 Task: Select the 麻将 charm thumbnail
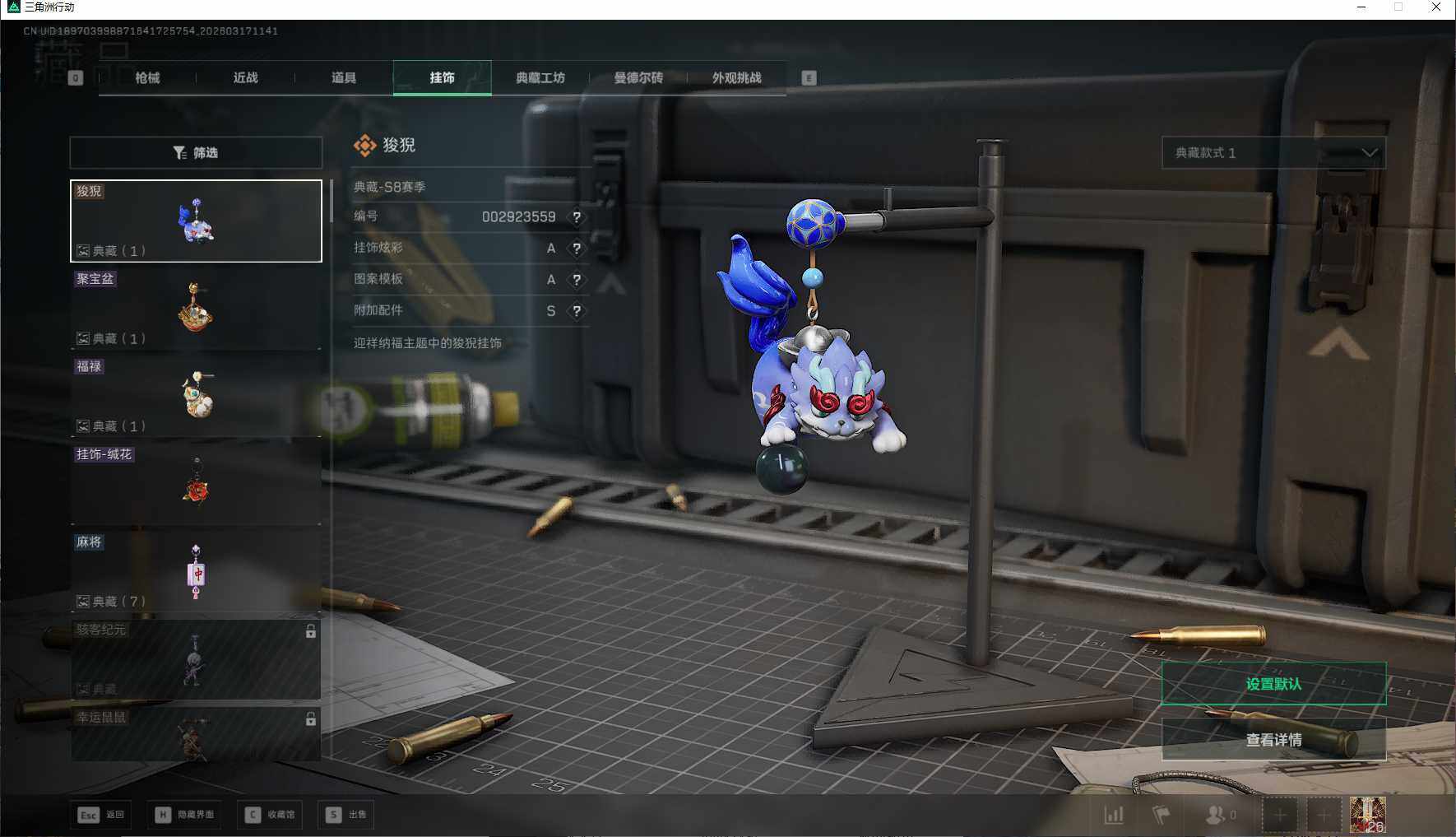196,572
